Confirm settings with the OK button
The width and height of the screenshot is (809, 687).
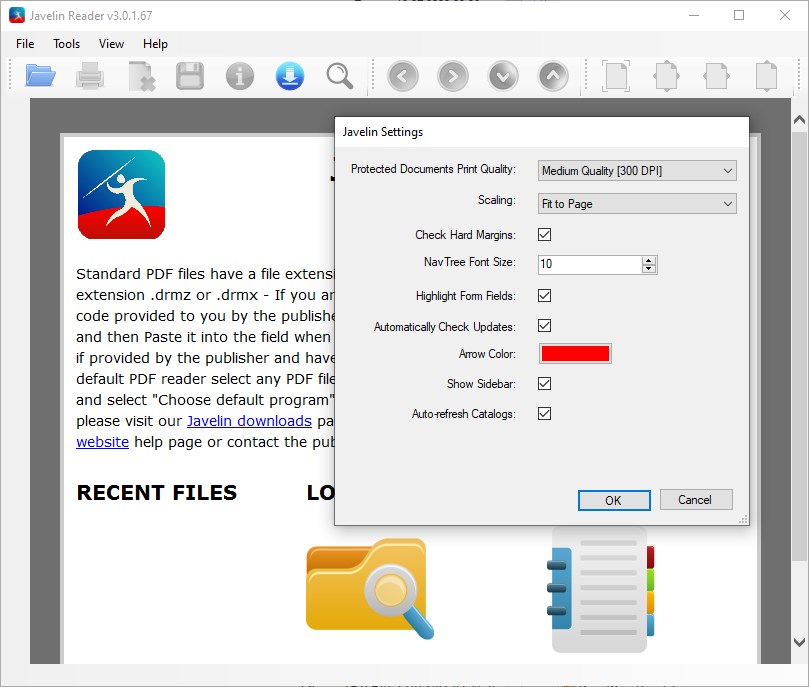coord(613,500)
